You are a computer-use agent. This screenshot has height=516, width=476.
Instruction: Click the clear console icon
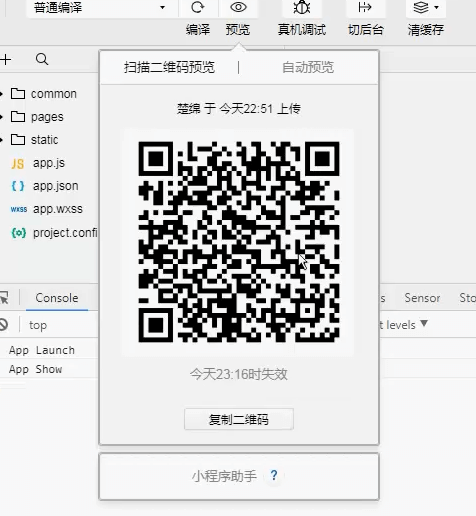coord(4,324)
